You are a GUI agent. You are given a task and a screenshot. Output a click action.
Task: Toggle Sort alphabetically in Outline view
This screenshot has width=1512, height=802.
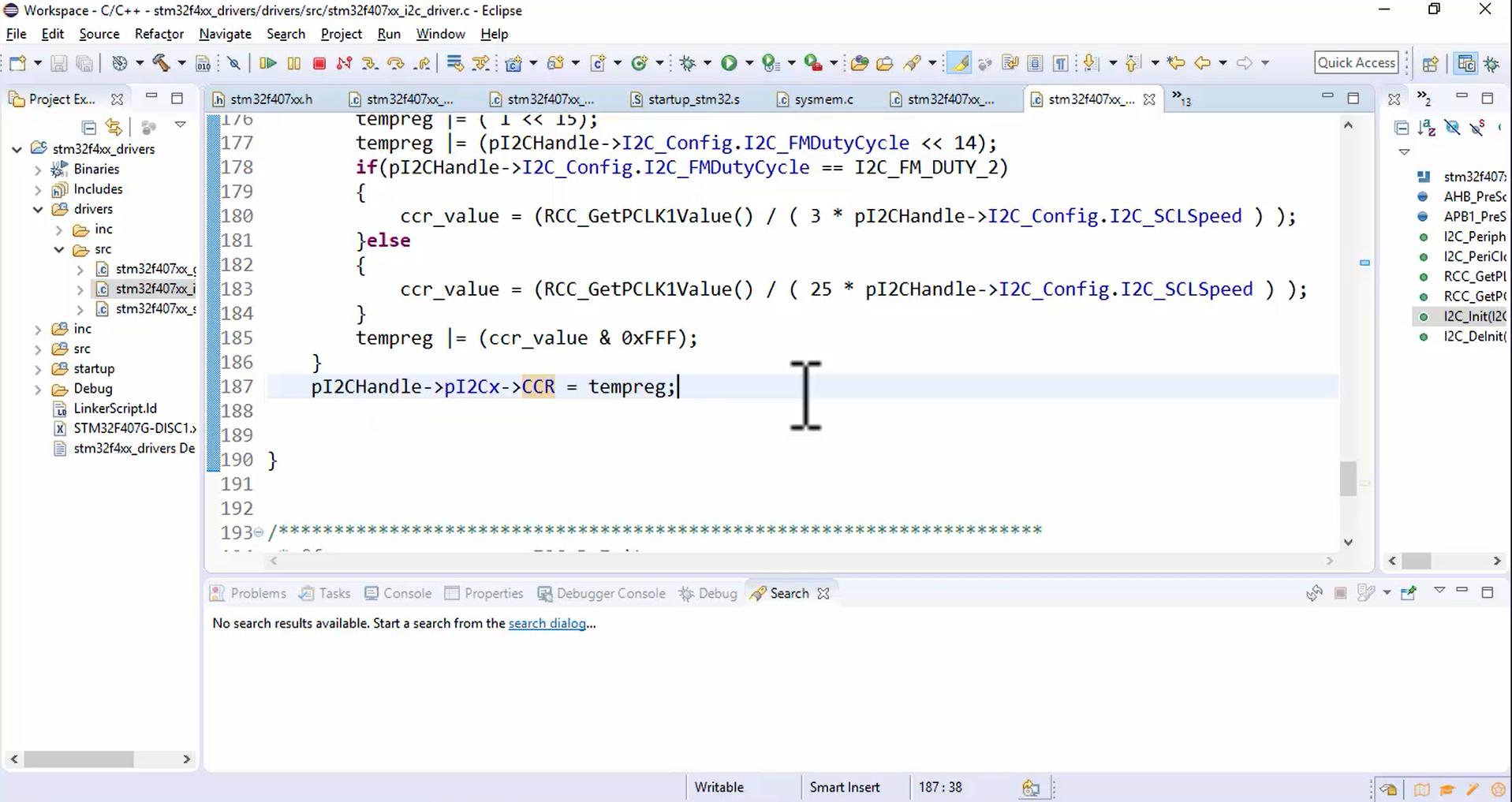click(1426, 127)
